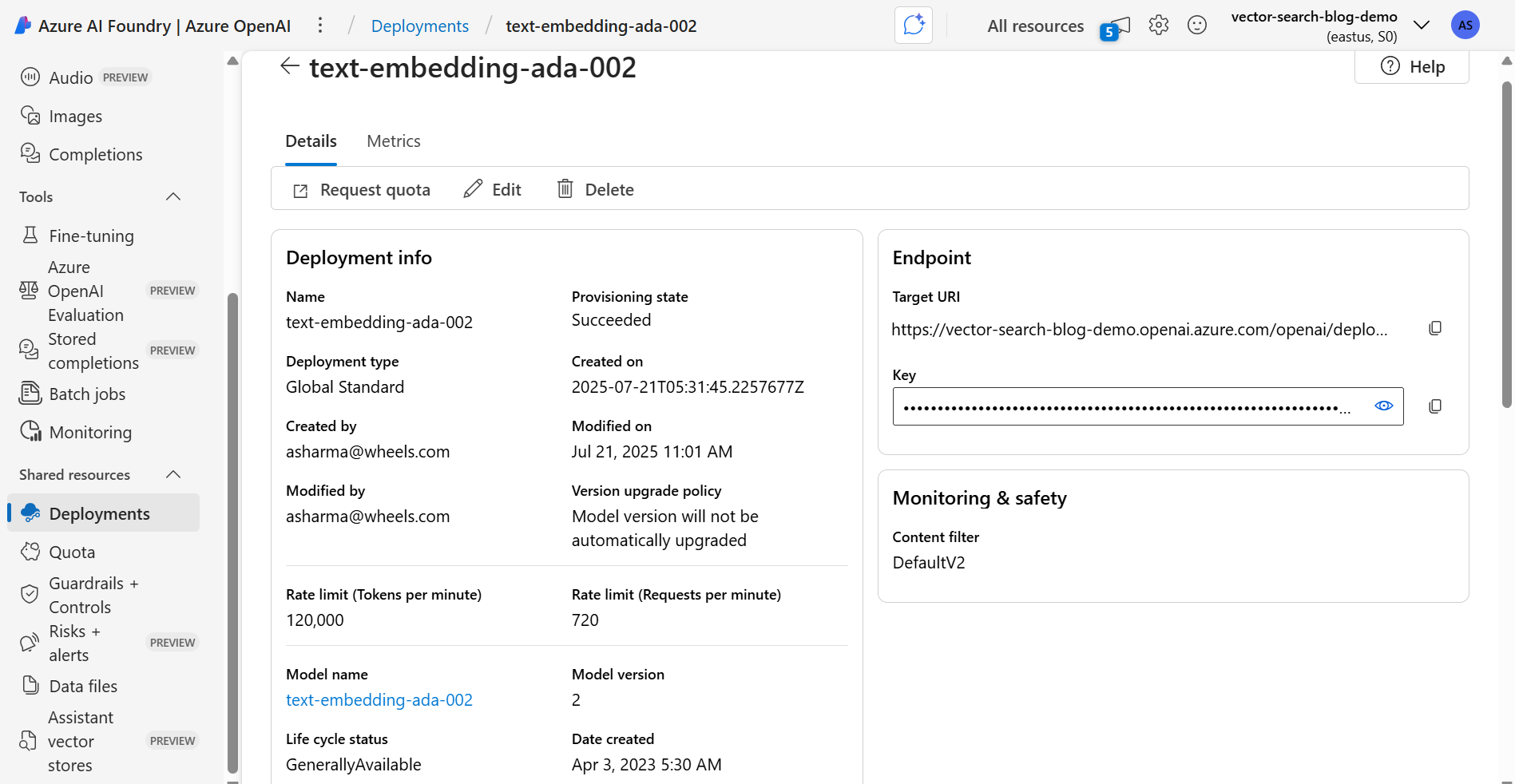Copy the Key with copy icon
This screenshot has width=1515, height=784.
point(1435,406)
